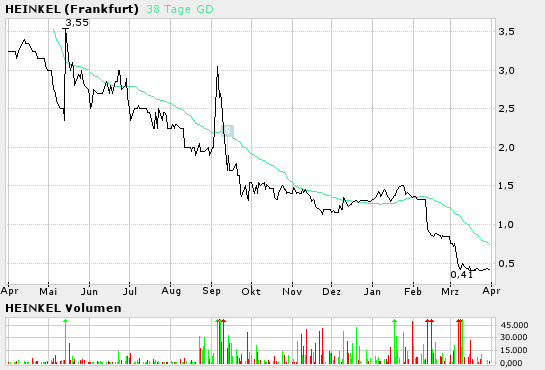Select the Mrz label on the time axis

point(450,291)
